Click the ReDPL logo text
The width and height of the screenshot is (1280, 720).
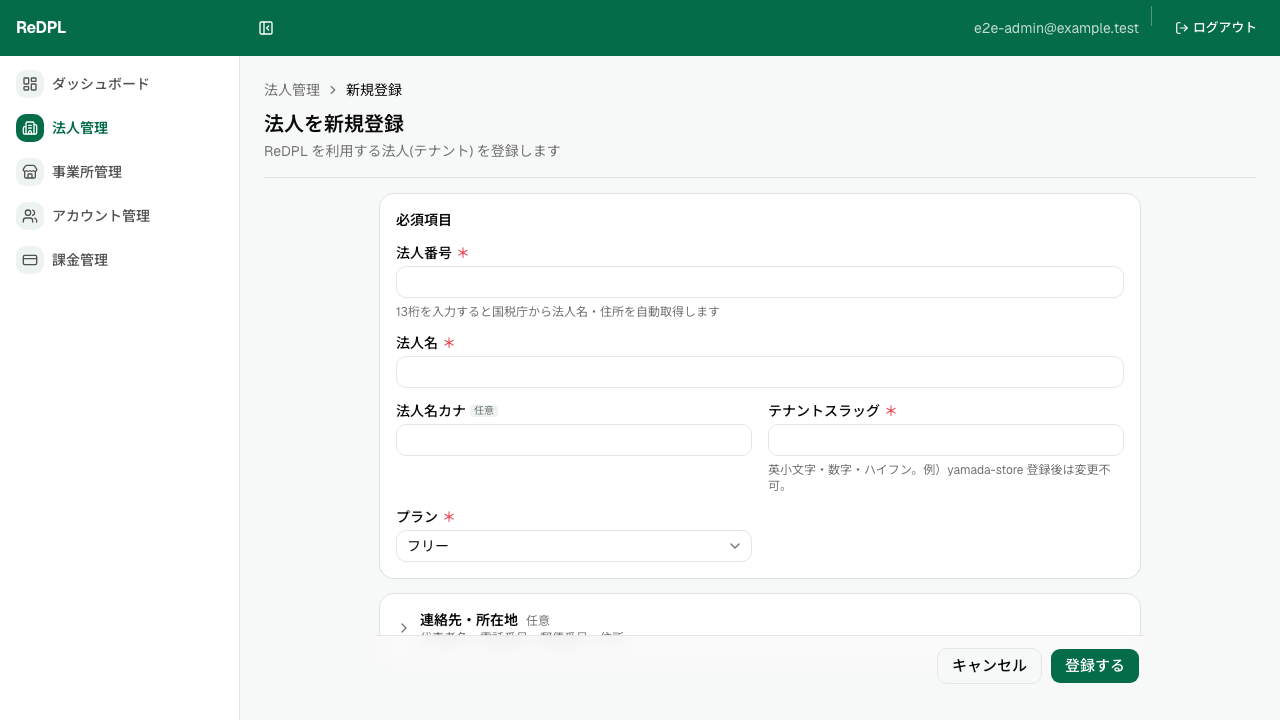41,28
